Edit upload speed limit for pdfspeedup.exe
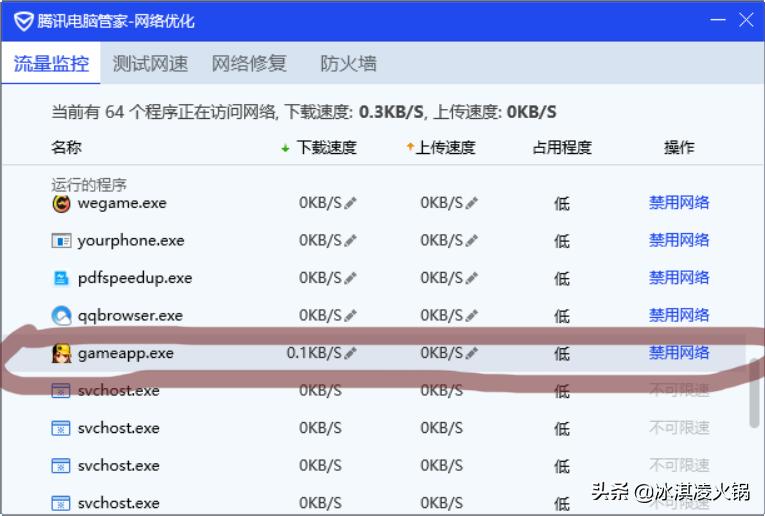 tap(471, 278)
